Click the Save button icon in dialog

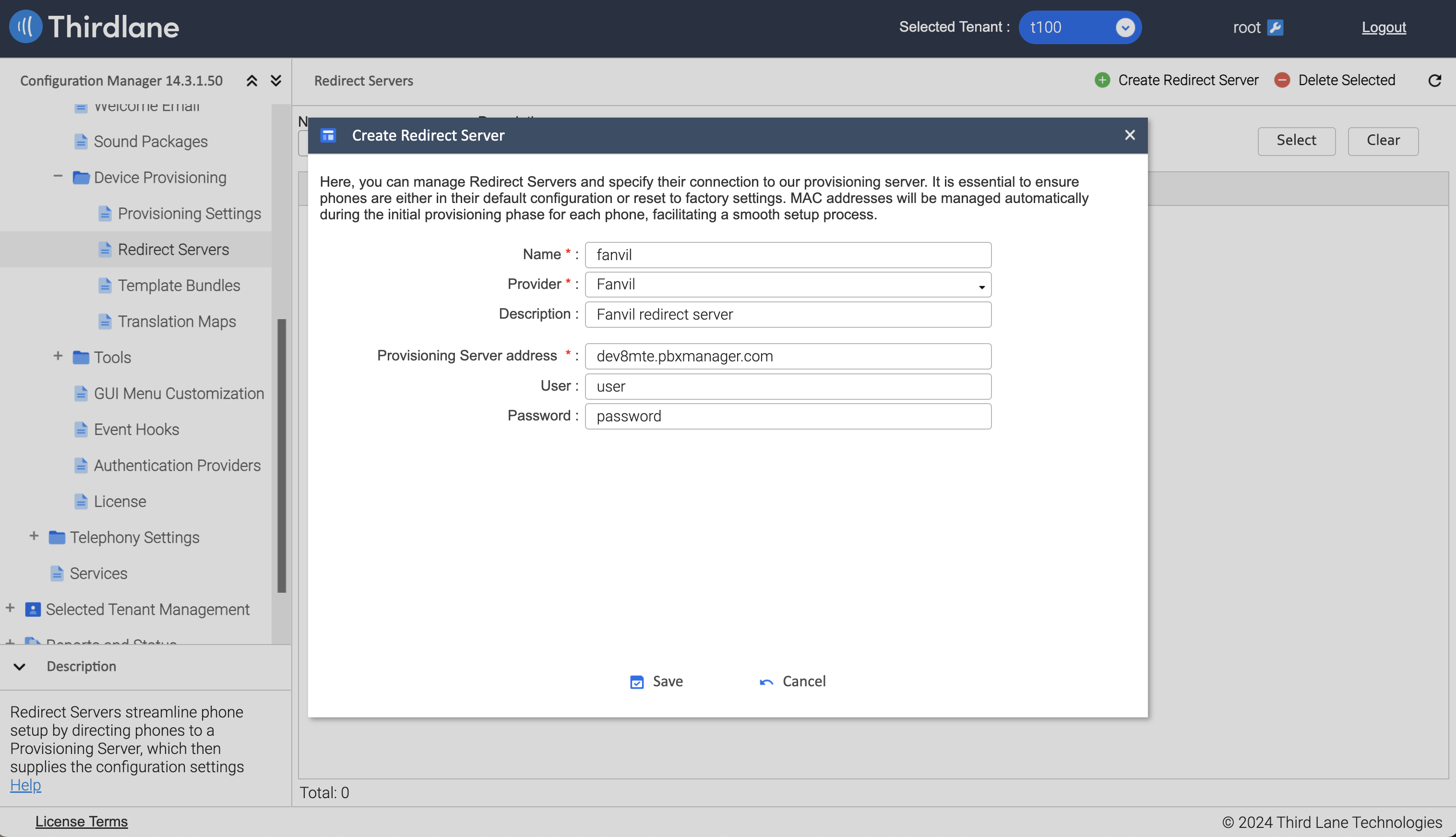pyautogui.click(x=636, y=681)
